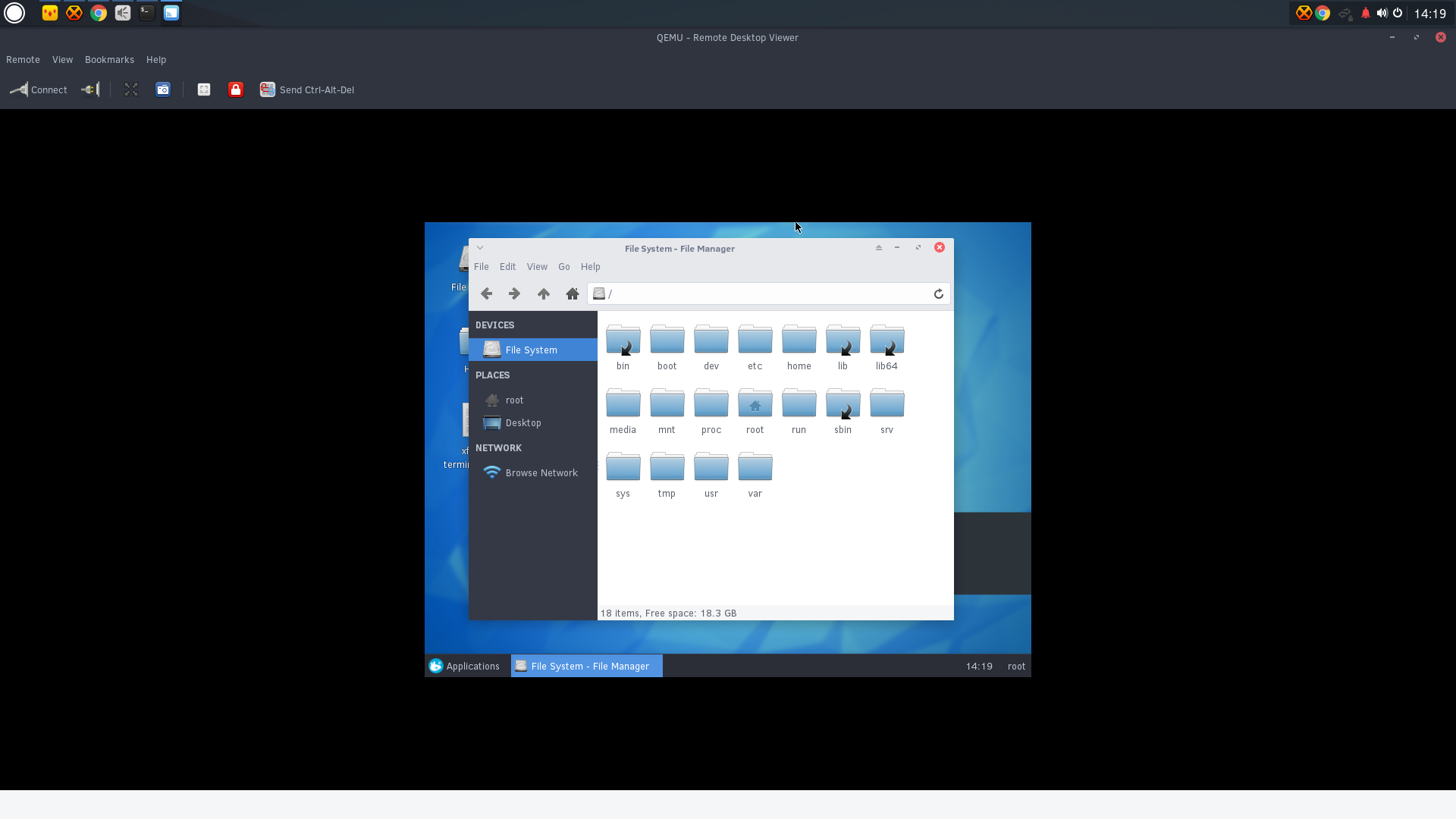The width and height of the screenshot is (1456, 819).
Task: Select the tmp folder icon
Action: pos(667,467)
